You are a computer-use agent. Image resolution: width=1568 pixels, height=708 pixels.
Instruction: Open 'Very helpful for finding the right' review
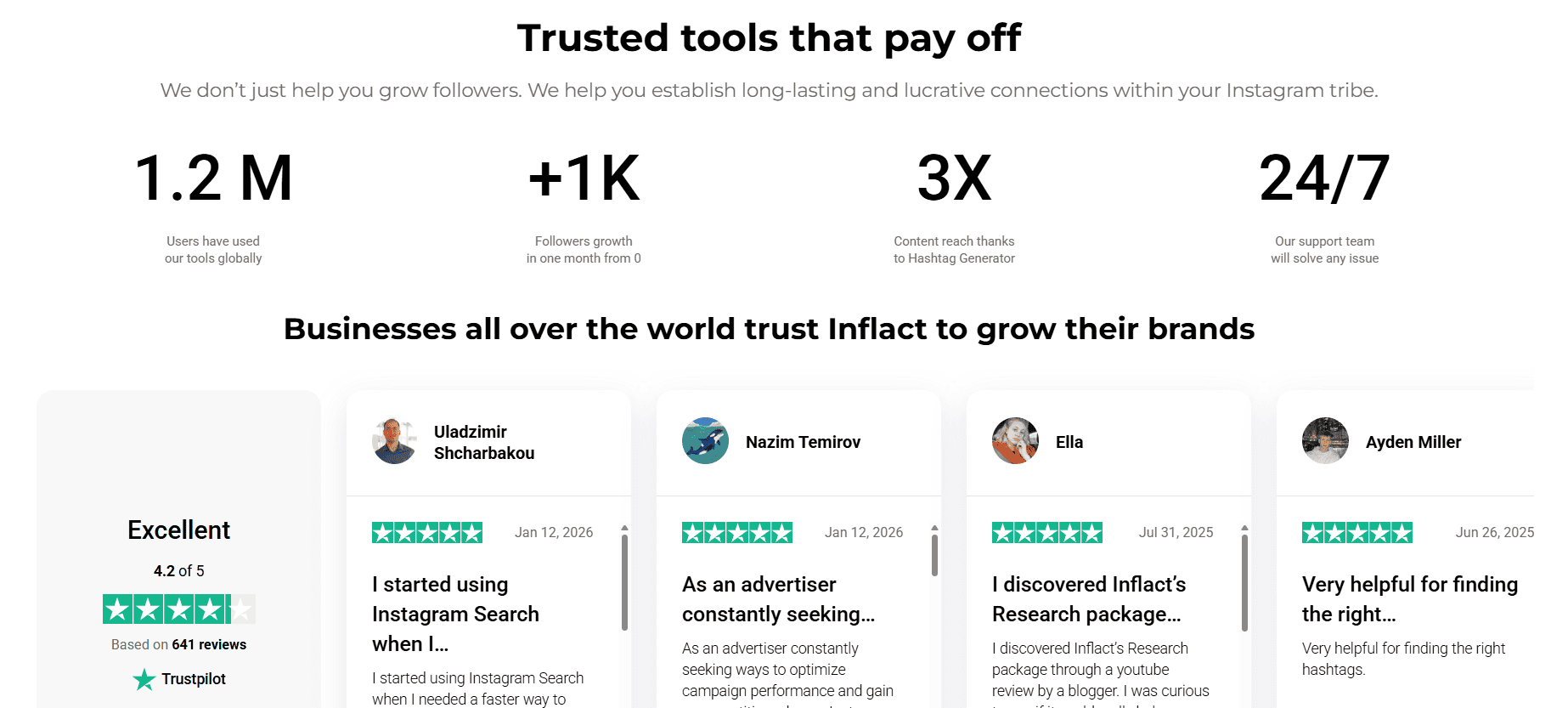(1409, 599)
